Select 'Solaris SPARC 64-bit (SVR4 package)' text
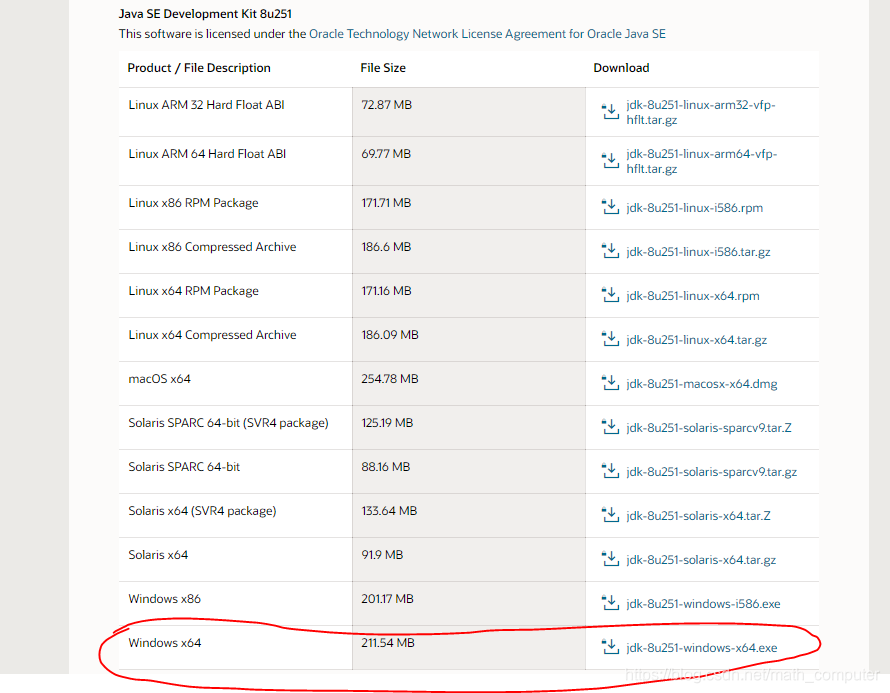890x693 pixels. pyautogui.click(x=228, y=423)
